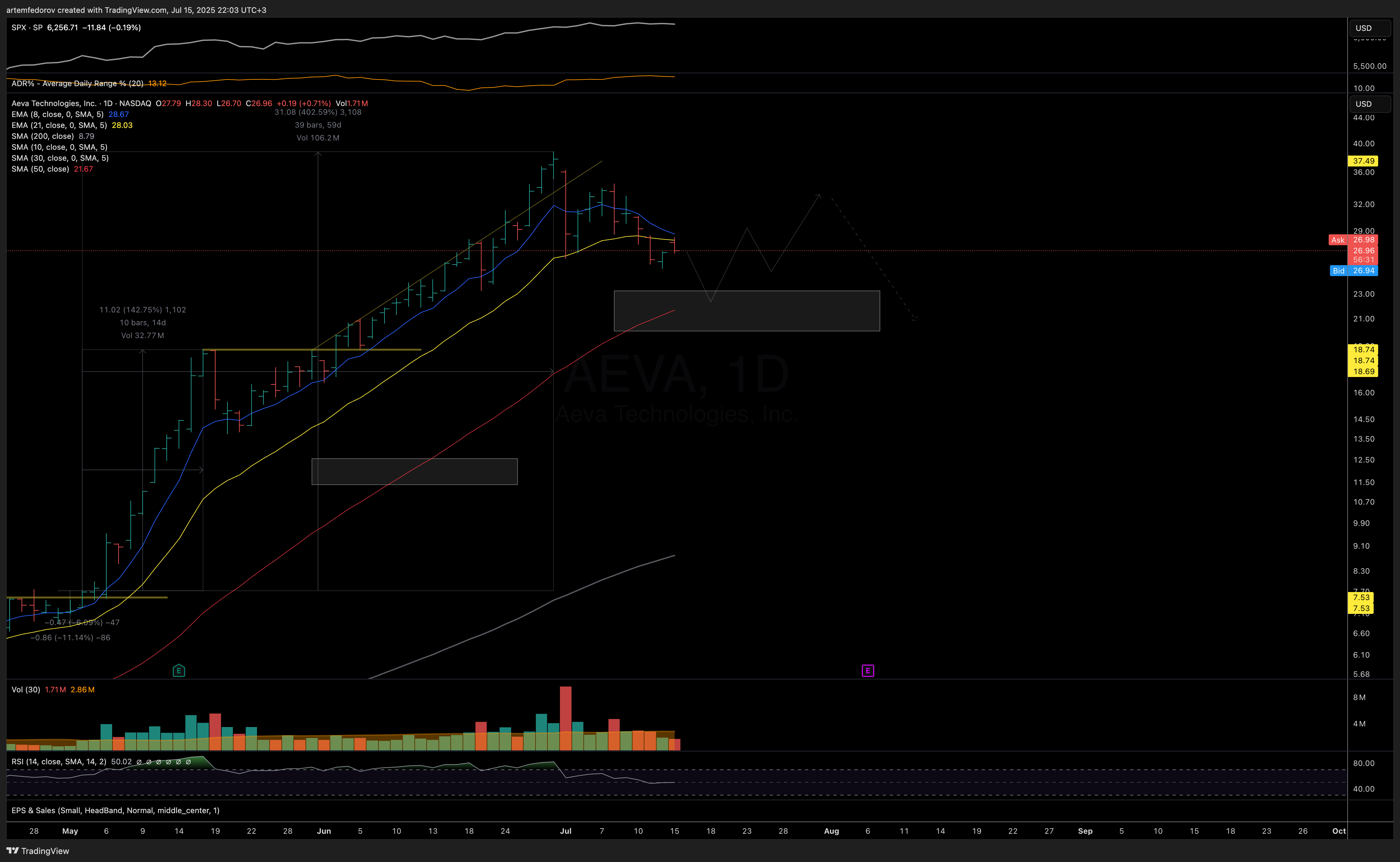
Task: Click the 23.00 level on the price scale
Action: tap(1363, 294)
